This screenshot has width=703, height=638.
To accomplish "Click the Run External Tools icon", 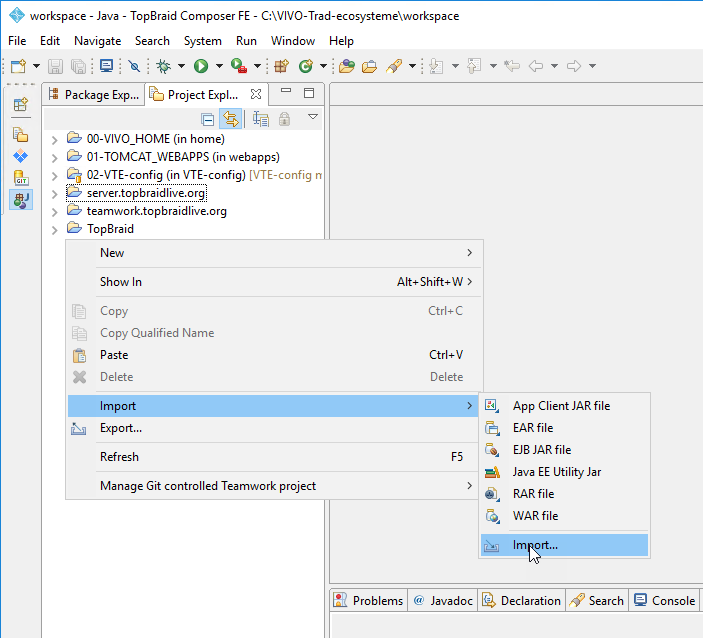I will (239, 66).
